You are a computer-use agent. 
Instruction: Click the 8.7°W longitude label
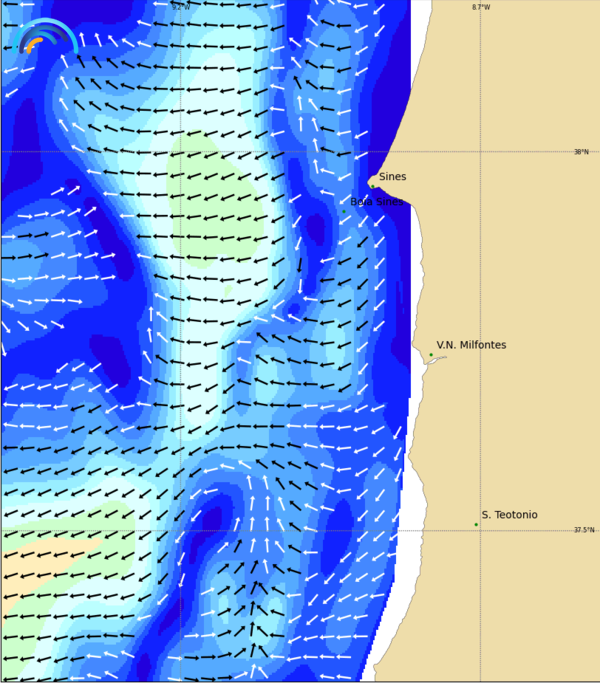click(481, 7)
